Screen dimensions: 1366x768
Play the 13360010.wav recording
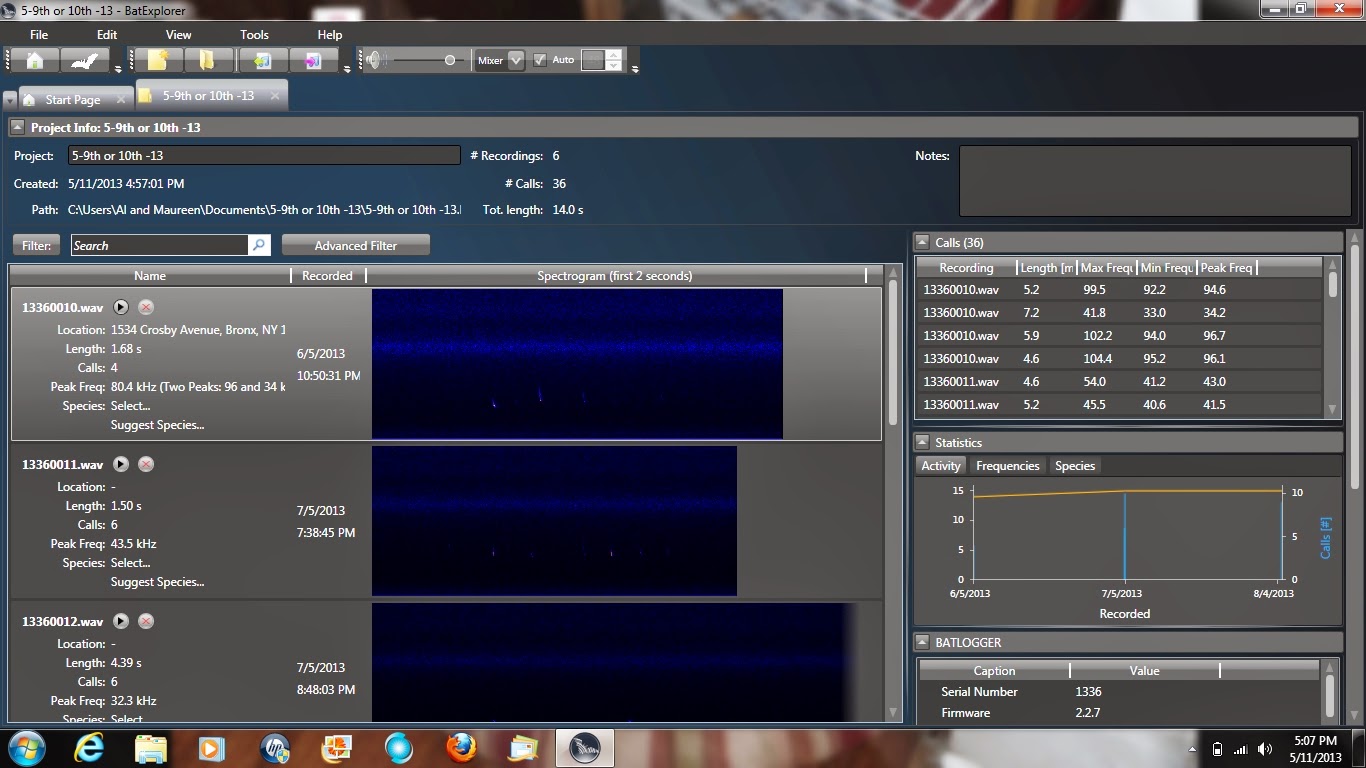click(x=121, y=307)
